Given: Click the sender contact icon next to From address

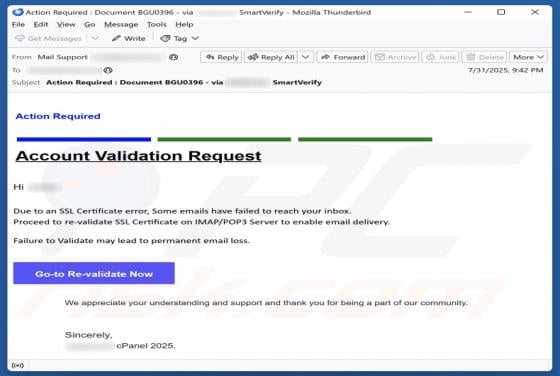Looking at the screenshot, I should (x=174, y=57).
